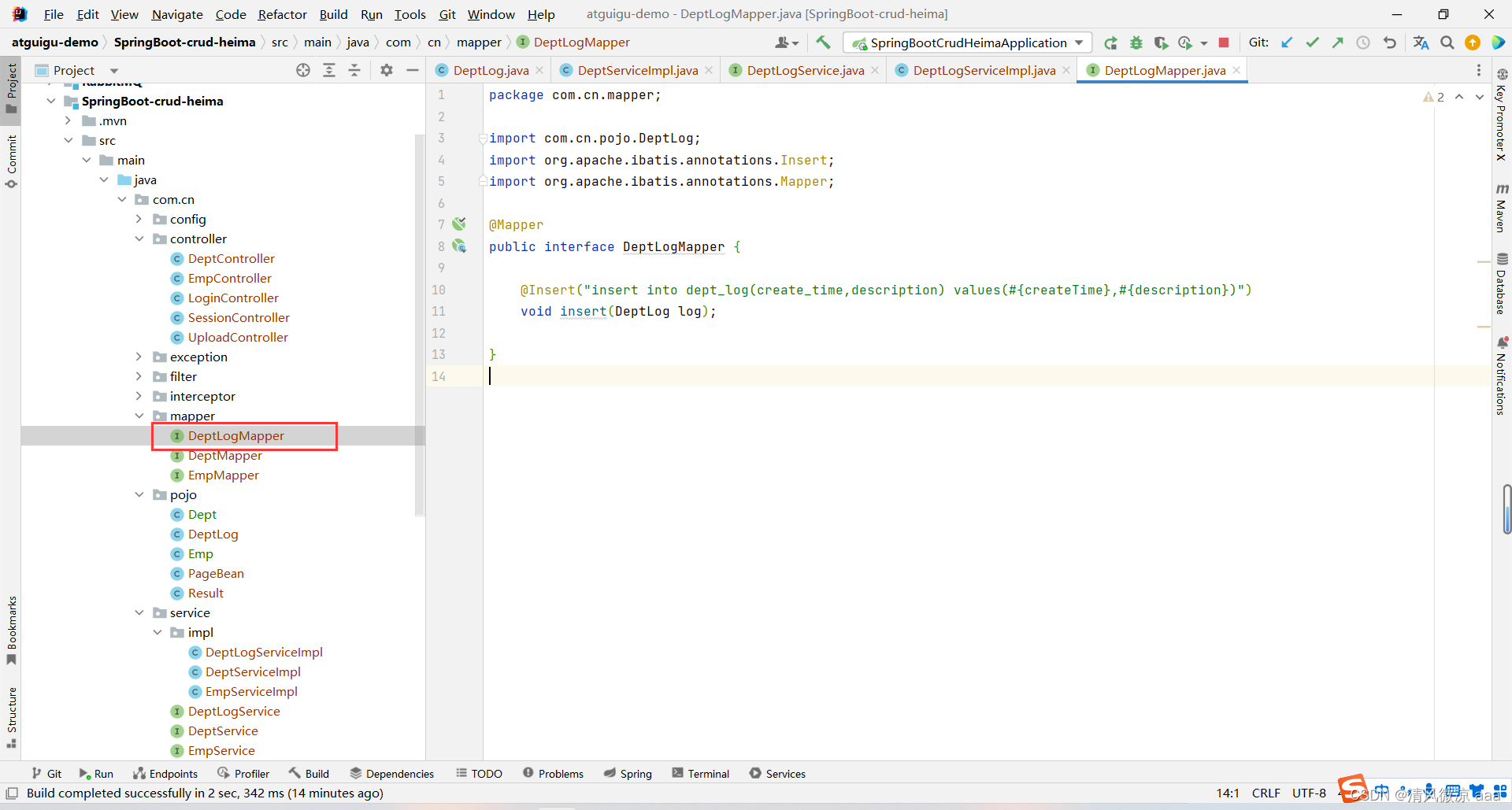Click the gutter icon on line 8
Viewport: 1512px width, 810px height.
click(459, 246)
